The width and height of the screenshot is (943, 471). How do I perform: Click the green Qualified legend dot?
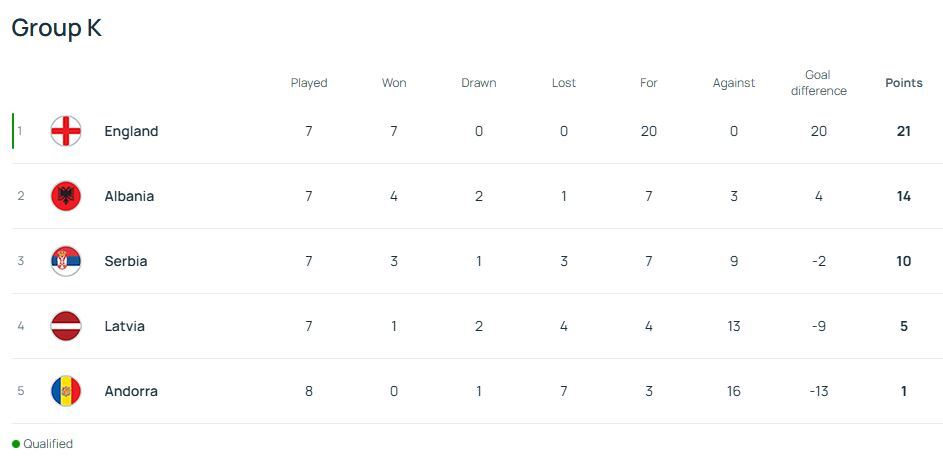pyautogui.click(x=16, y=444)
